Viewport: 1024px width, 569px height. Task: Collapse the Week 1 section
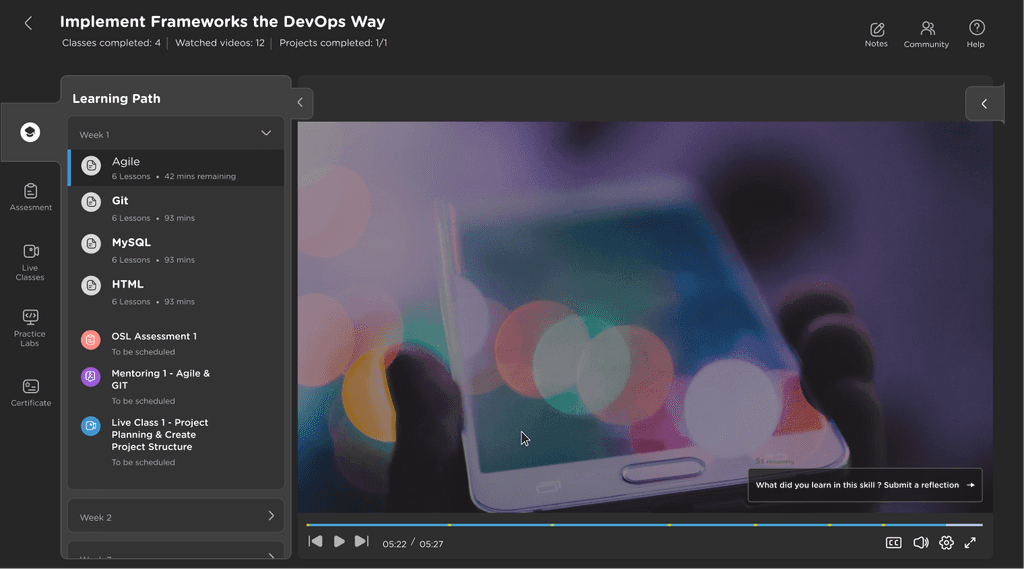point(266,133)
